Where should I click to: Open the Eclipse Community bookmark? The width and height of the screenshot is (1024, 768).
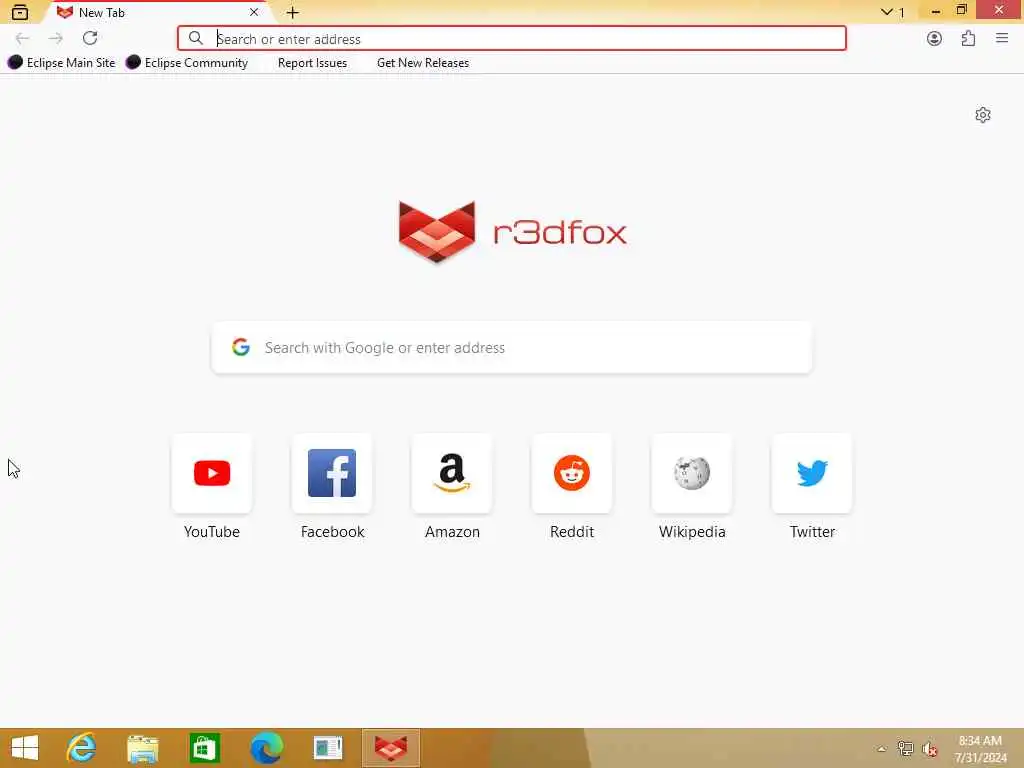(x=187, y=63)
